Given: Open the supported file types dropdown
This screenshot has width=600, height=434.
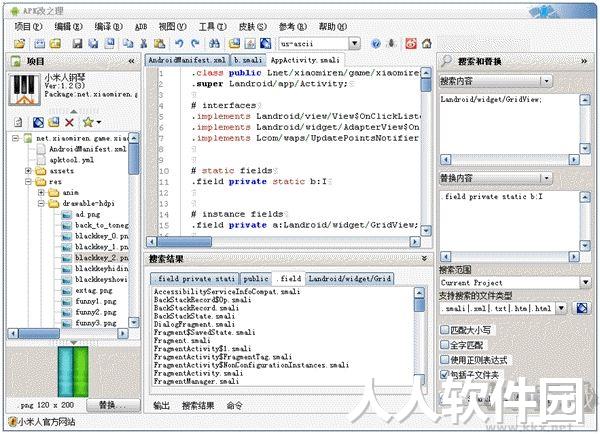Looking at the screenshot, I should 561,308.
